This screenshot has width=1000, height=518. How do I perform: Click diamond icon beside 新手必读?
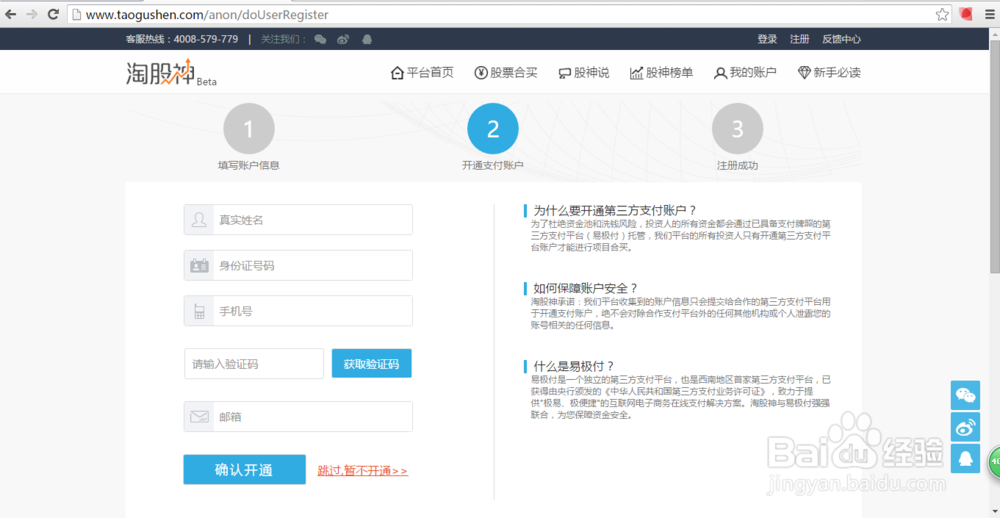[804, 73]
